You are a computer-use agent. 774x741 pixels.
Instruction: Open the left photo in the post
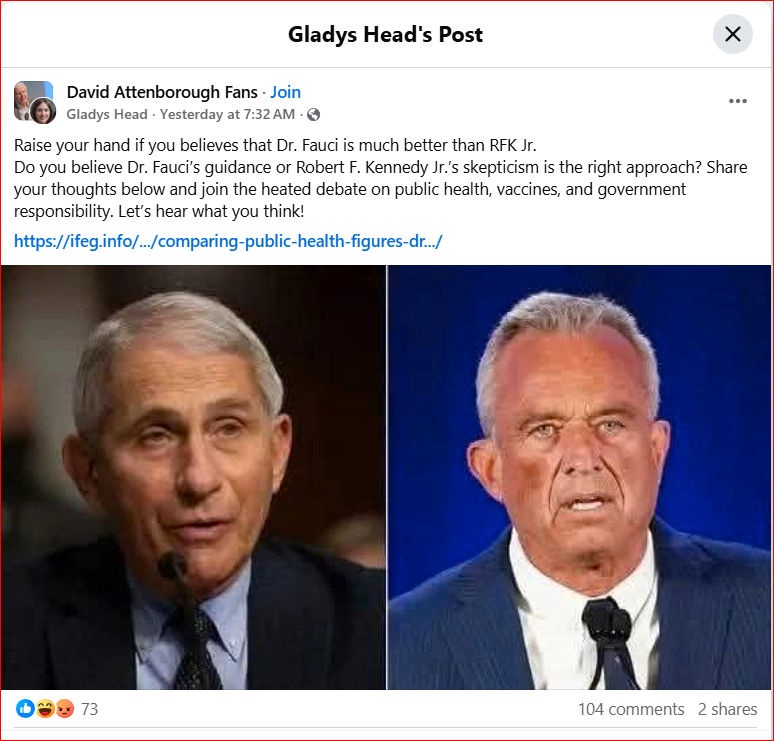click(x=193, y=477)
